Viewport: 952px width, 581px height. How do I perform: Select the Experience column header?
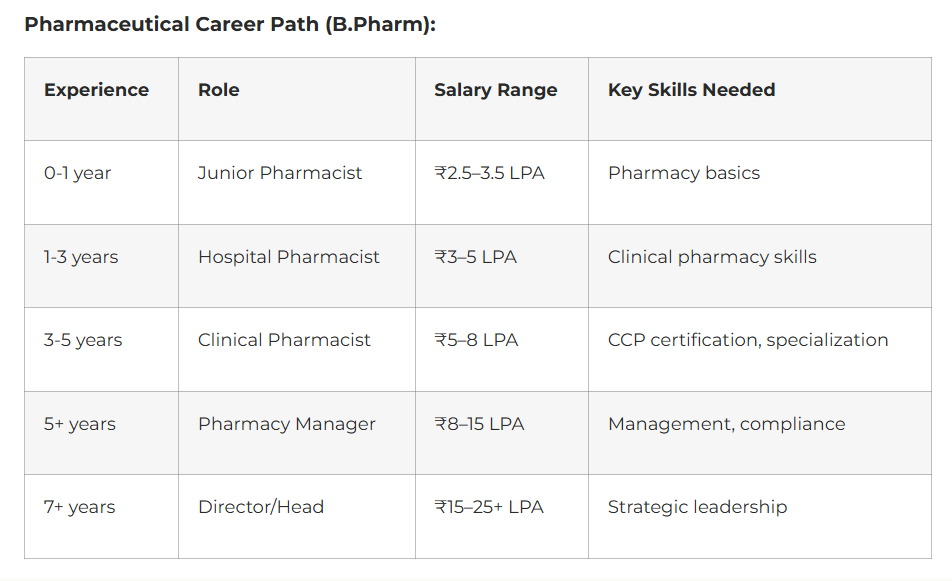(x=96, y=90)
